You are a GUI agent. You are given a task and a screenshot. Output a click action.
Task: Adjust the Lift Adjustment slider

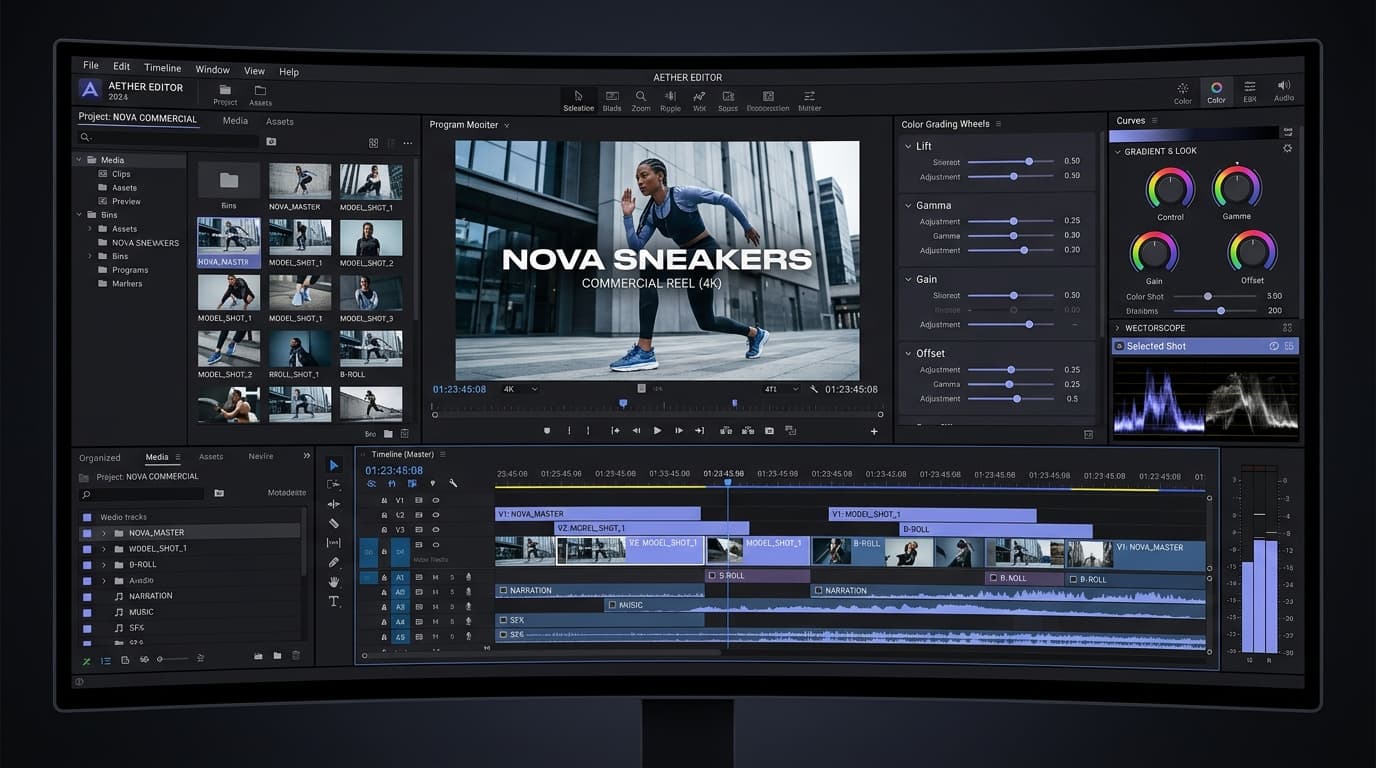(x=1010, y=176)
